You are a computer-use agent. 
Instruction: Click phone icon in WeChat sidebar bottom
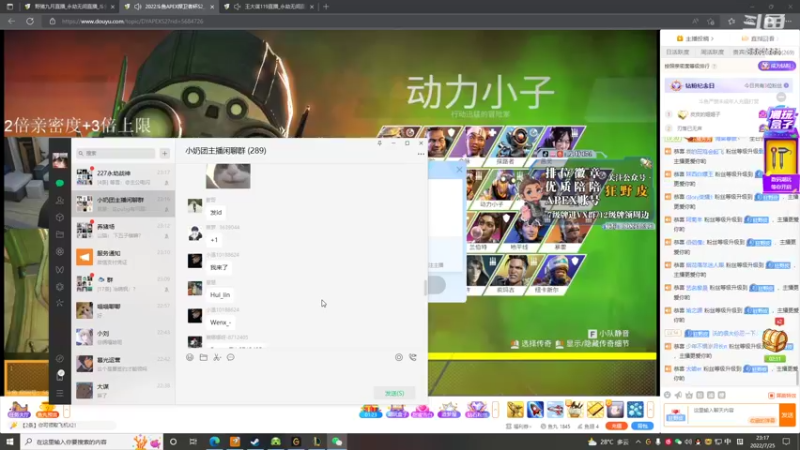[60, 376]
